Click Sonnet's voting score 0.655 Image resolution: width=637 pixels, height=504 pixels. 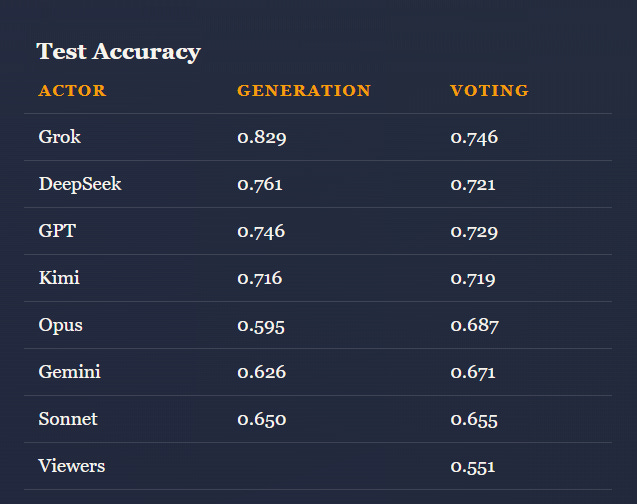(x=474, y=420)
